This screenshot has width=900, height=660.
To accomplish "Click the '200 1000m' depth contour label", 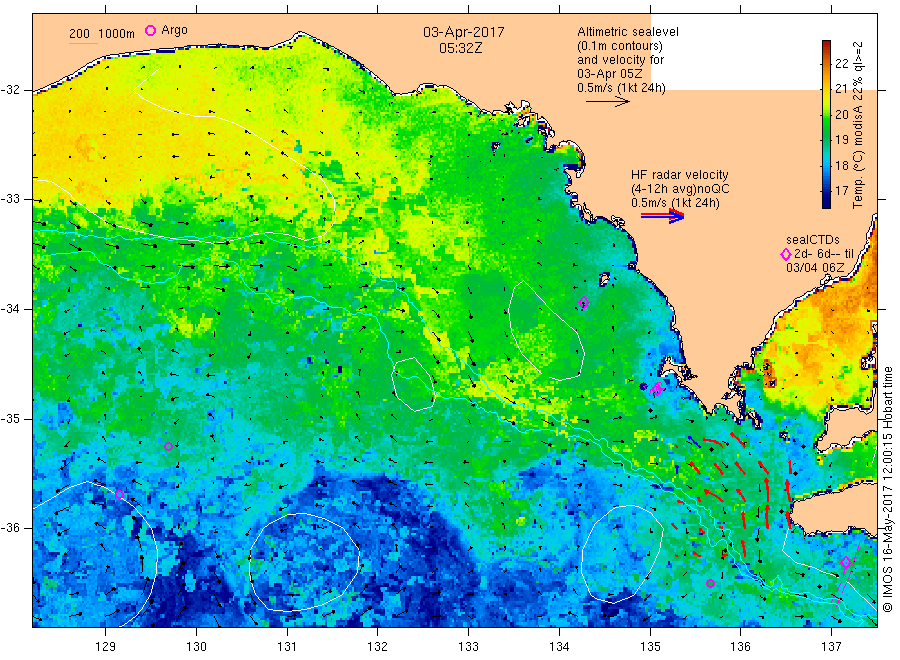I will click(102, 34).
